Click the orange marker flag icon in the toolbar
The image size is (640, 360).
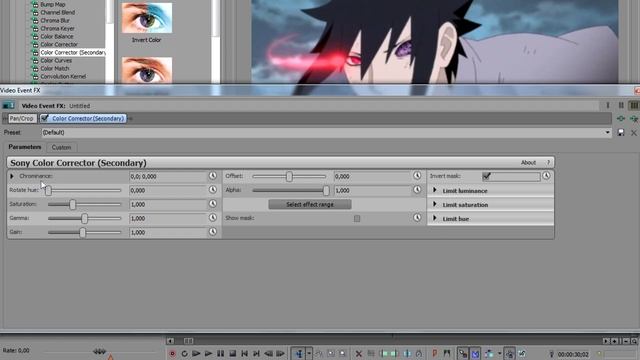[x=435, y=353]
